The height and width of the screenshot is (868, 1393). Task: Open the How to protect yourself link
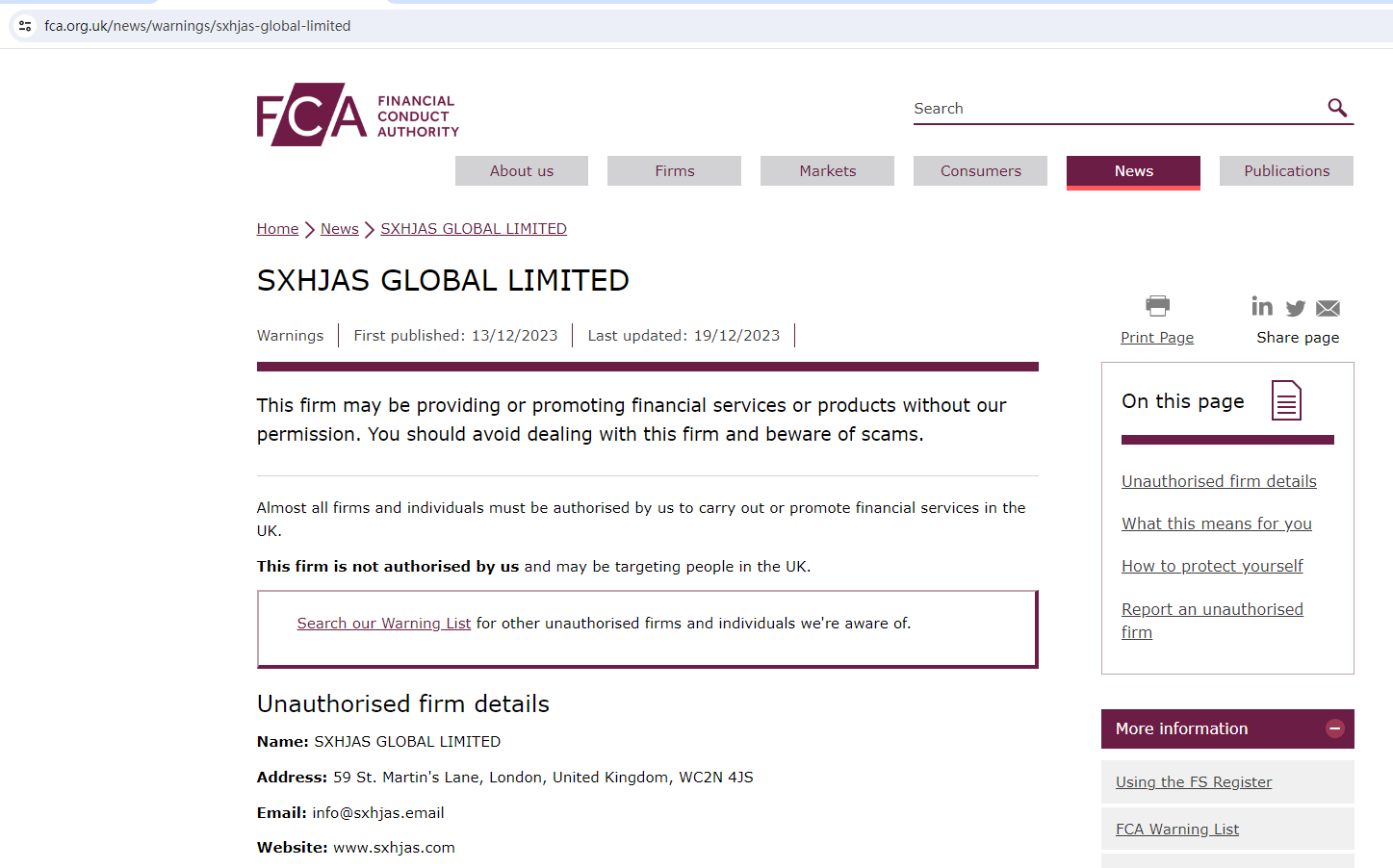pos(1212,566)
